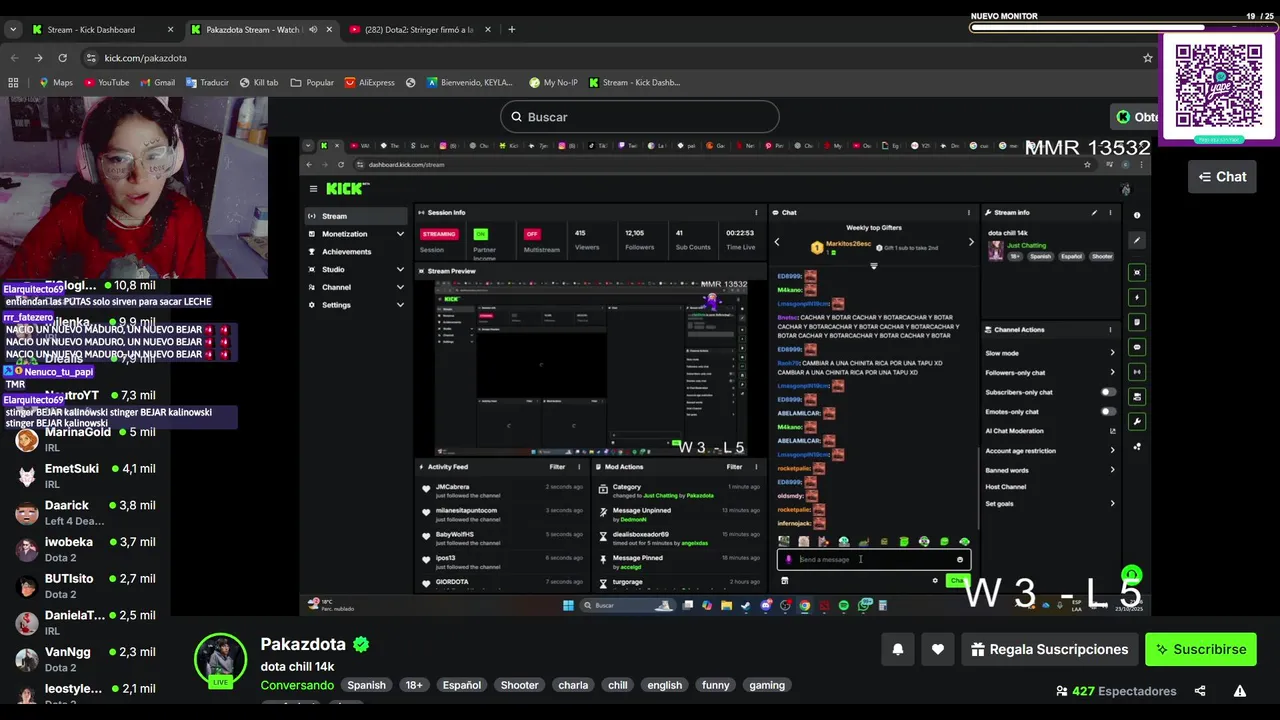Open the Chat panel button

click(1222, 177)
